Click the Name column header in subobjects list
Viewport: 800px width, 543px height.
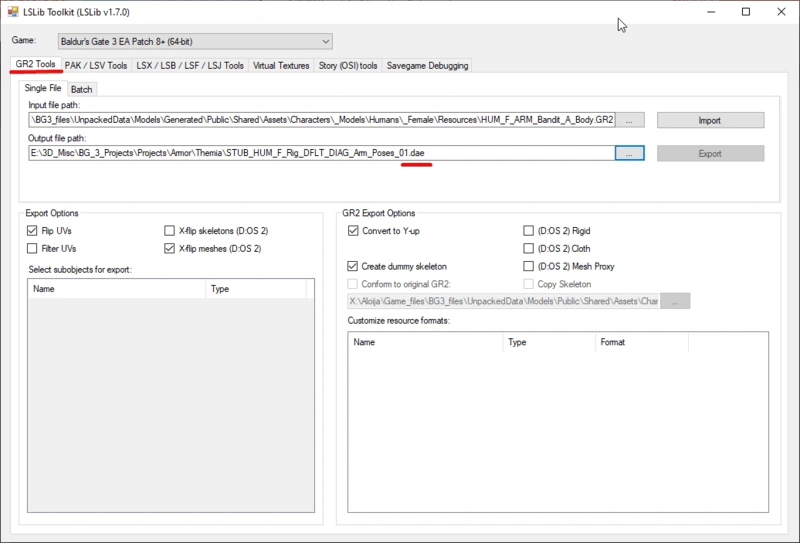115,289
